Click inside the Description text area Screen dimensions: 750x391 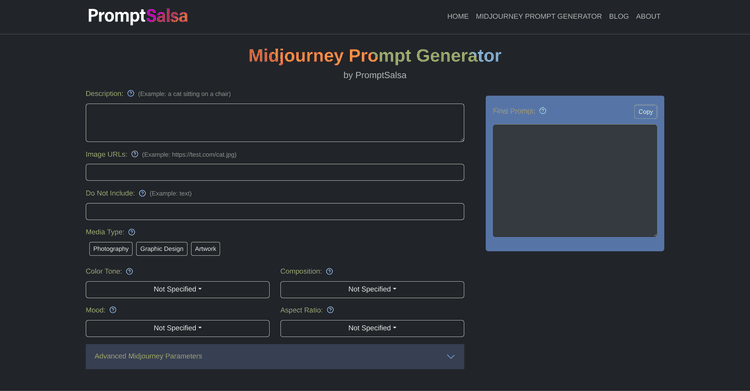click(x=275, y=123)
